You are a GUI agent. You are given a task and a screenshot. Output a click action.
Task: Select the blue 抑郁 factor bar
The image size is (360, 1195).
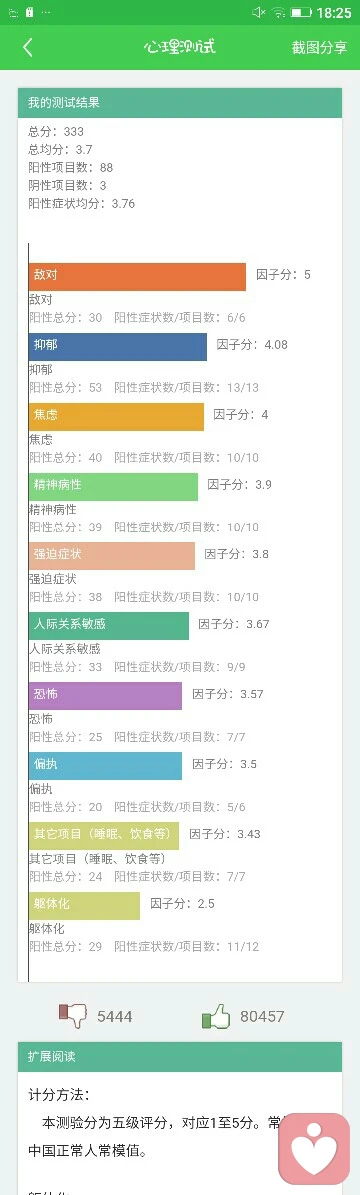117,347
